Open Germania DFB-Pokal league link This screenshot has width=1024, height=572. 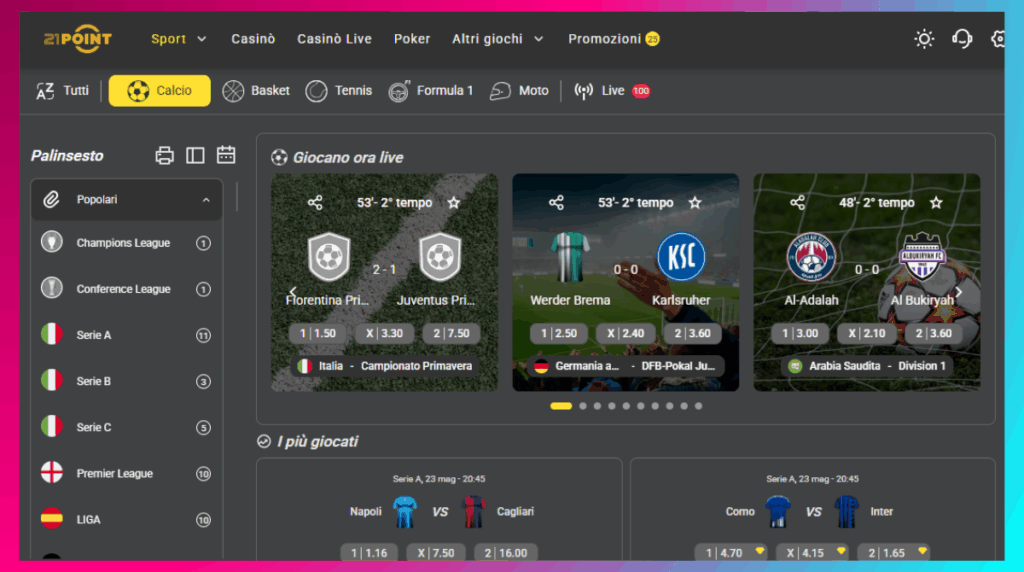pos(626,366)
